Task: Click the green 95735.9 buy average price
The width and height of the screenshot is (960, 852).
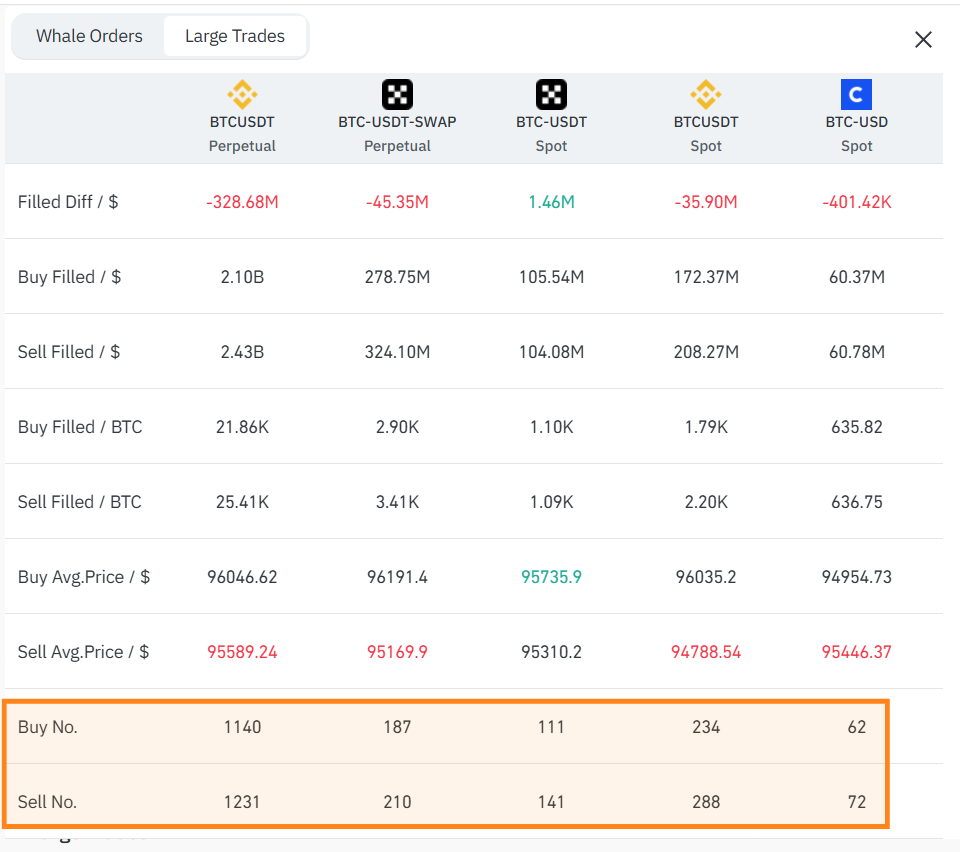Action: click(x=551, y=577)
